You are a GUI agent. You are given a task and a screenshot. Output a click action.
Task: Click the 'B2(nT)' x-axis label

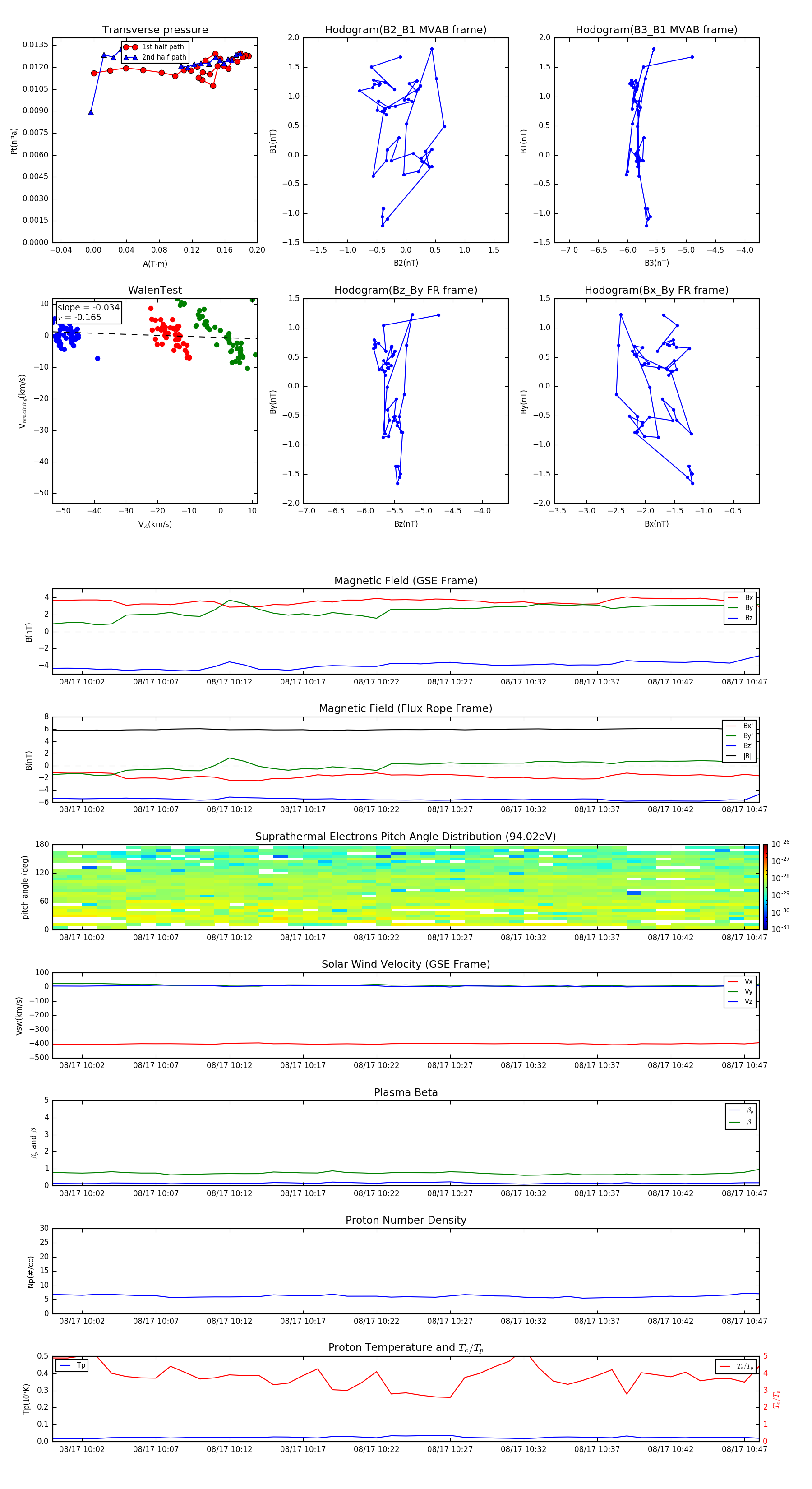(406, 263)
